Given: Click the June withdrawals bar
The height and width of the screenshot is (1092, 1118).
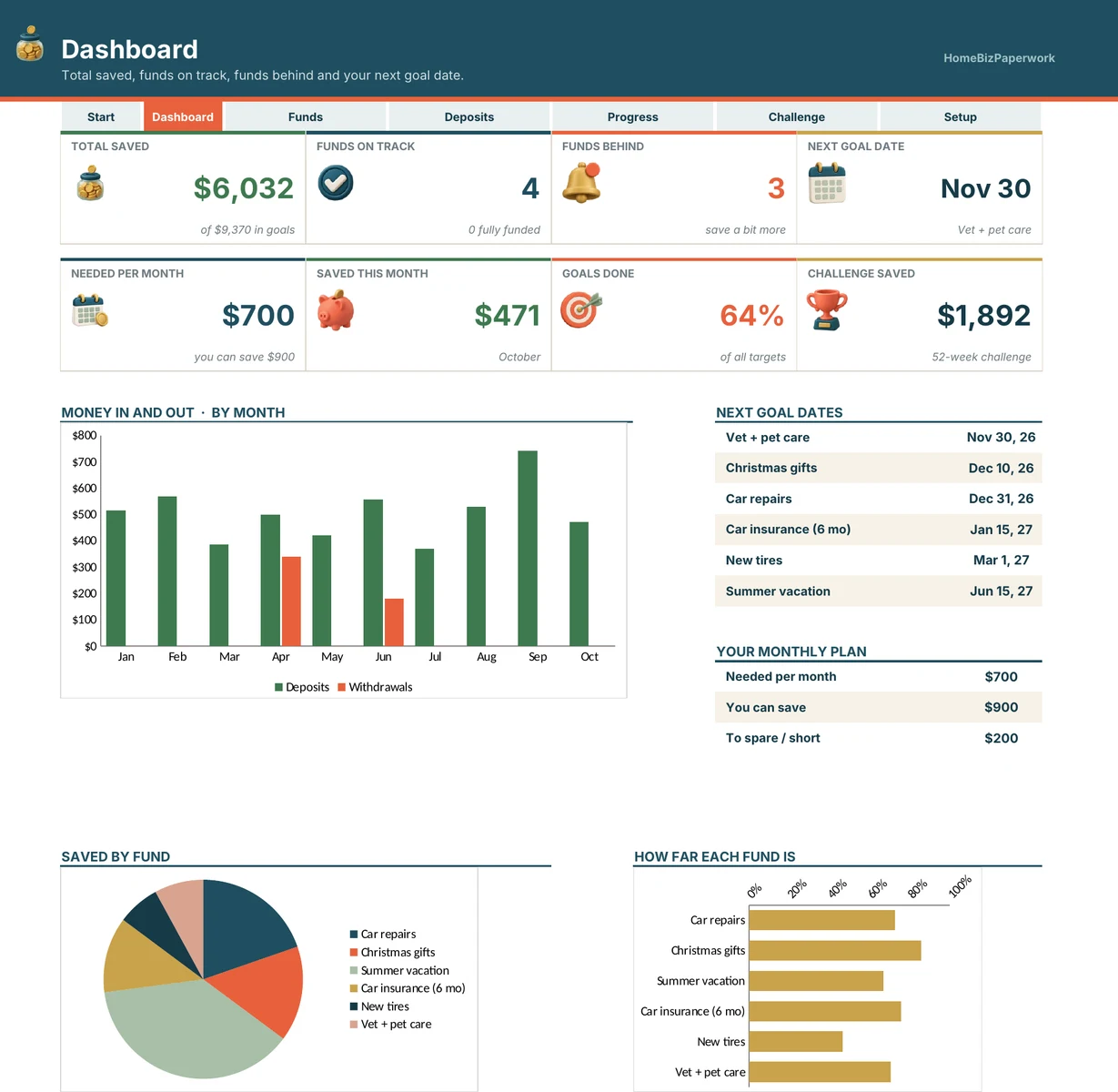Looking at the screenshot, I should click(394, 622).
